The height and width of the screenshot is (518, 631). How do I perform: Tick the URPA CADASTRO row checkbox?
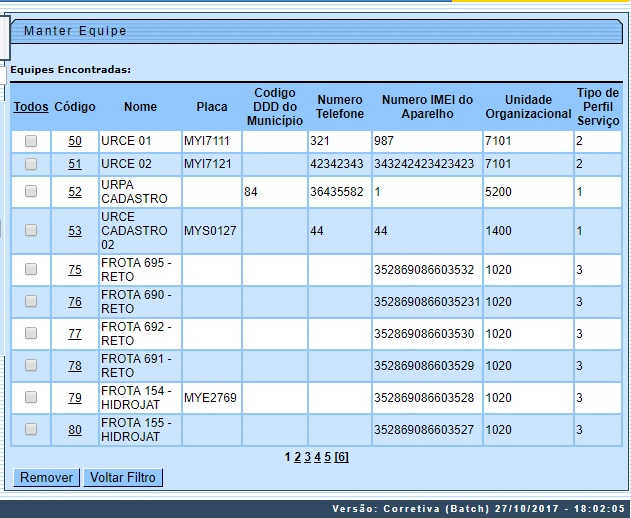pyautogui.click(x=31, y=192)
